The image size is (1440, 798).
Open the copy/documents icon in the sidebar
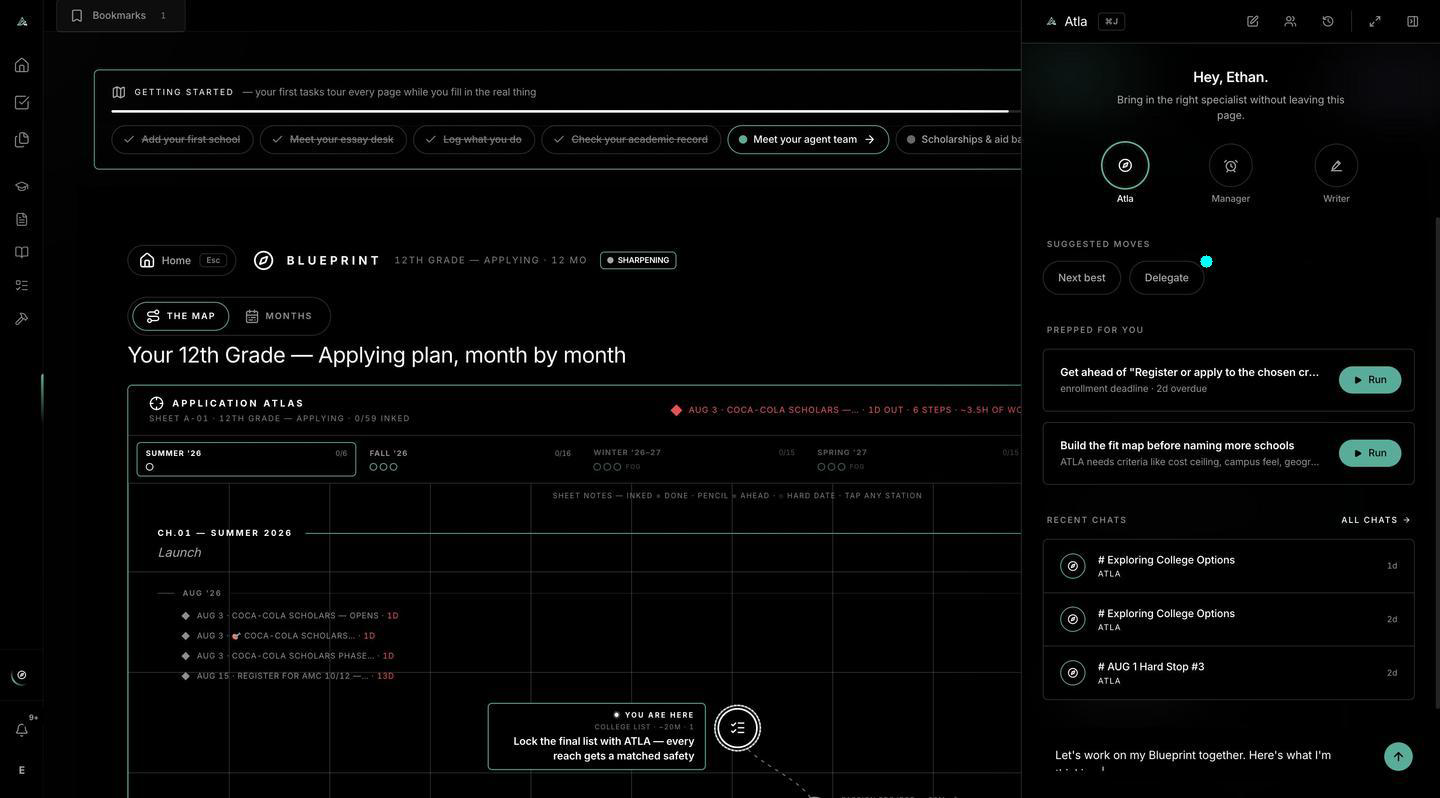point(22,140)
